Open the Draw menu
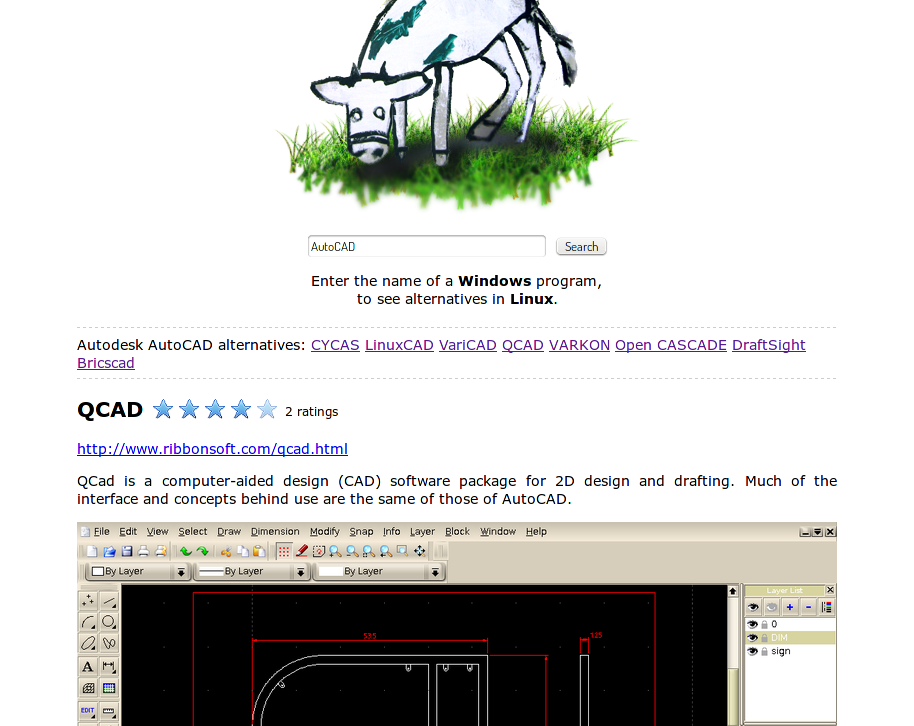This screenshot has height=726, width=914. click(229, 532)
